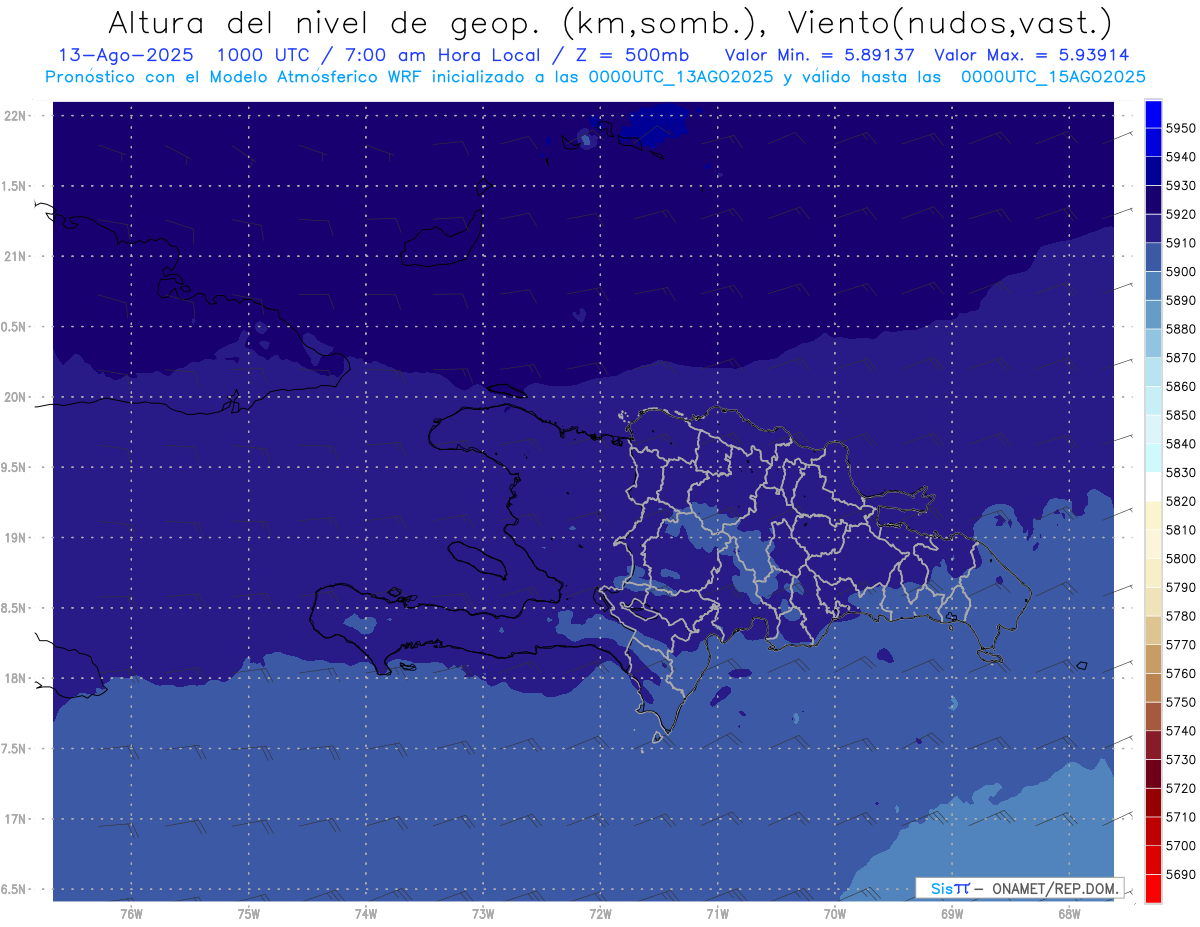Click the '22N' latitude label
The width and height of the screenshot is (1200, 927).
tap(17, 116)
